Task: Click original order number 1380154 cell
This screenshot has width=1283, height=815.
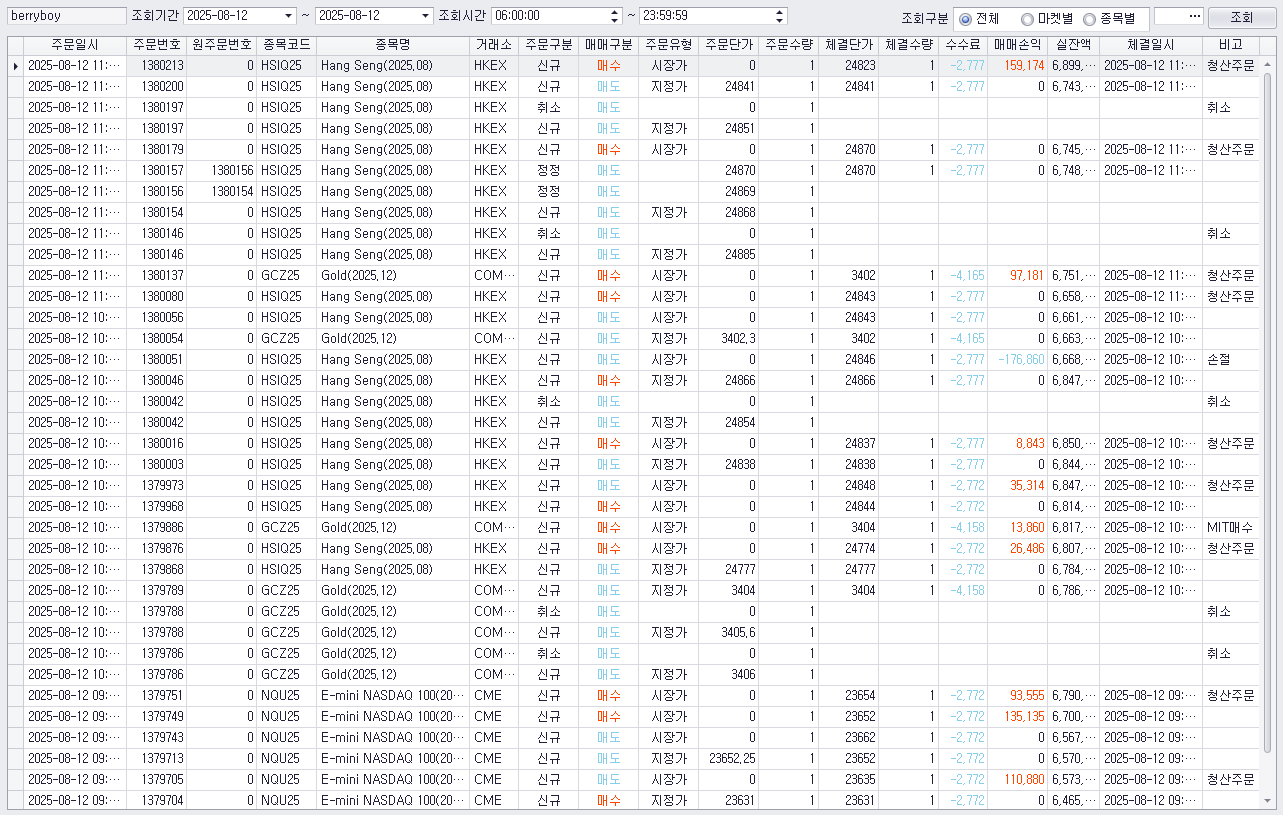Action: click(x=221, y=191)
